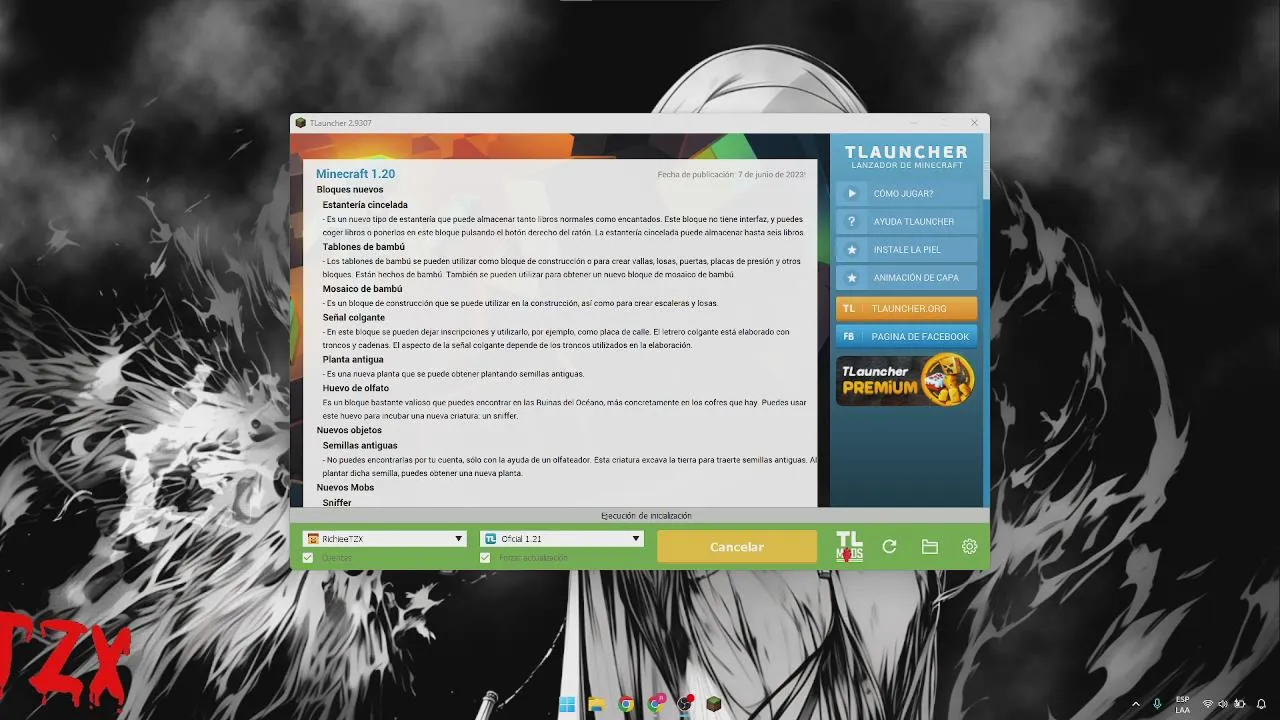The image size is (1280, 720).
Task: Click 'Planta antigua' heading
Action: tap(353, 359)
